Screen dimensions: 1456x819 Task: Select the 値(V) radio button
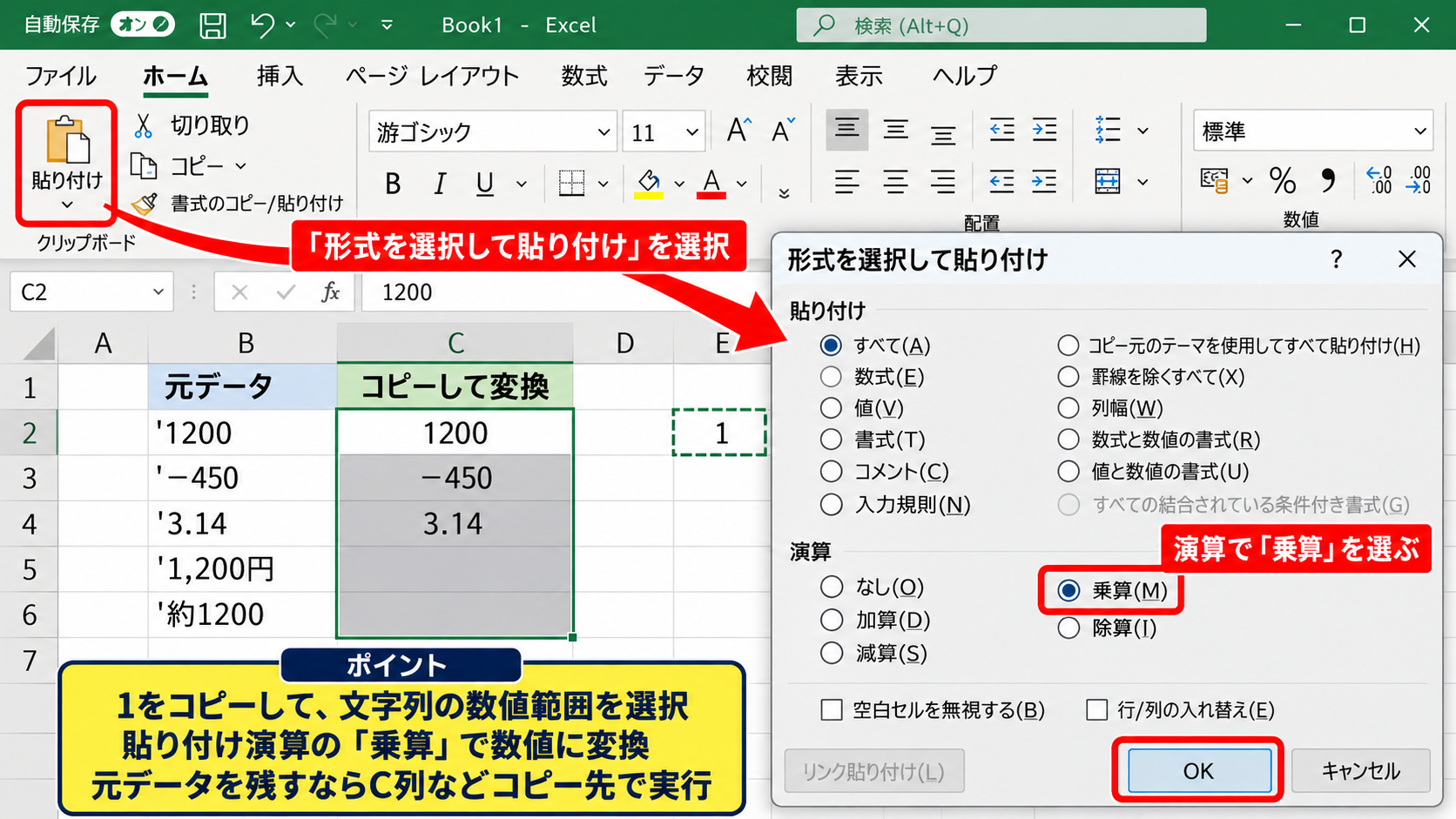(x=832, y=408)
